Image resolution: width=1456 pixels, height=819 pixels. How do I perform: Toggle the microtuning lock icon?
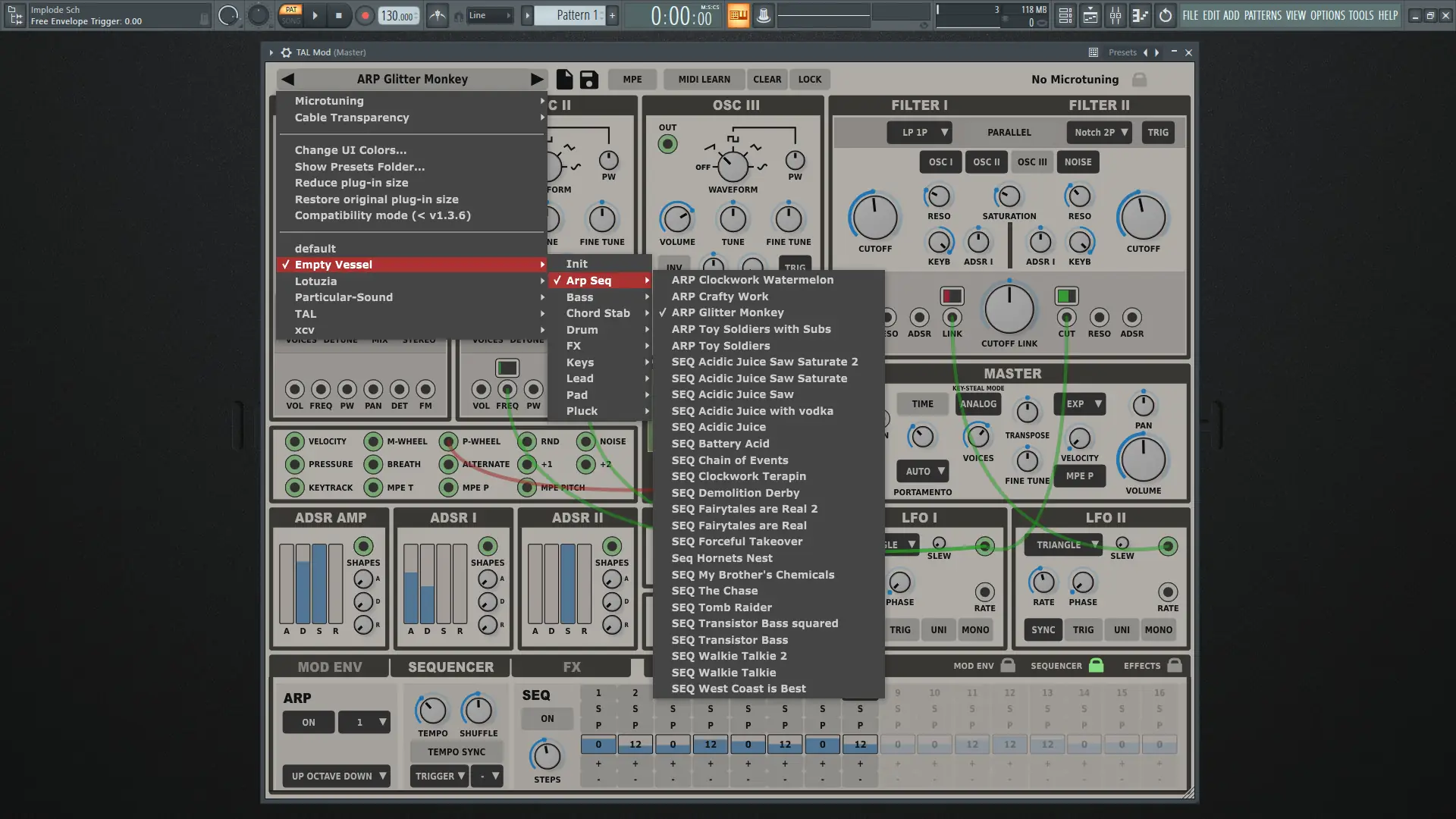(1139, 80)
